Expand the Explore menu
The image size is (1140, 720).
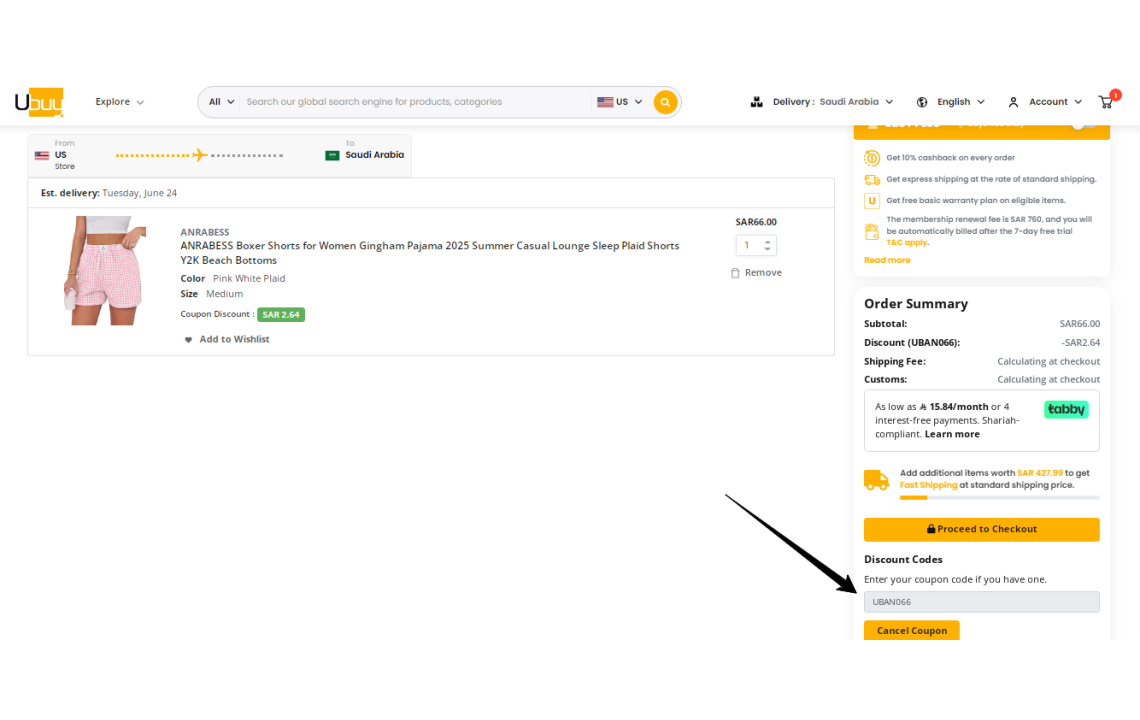(x=120, y=102)
